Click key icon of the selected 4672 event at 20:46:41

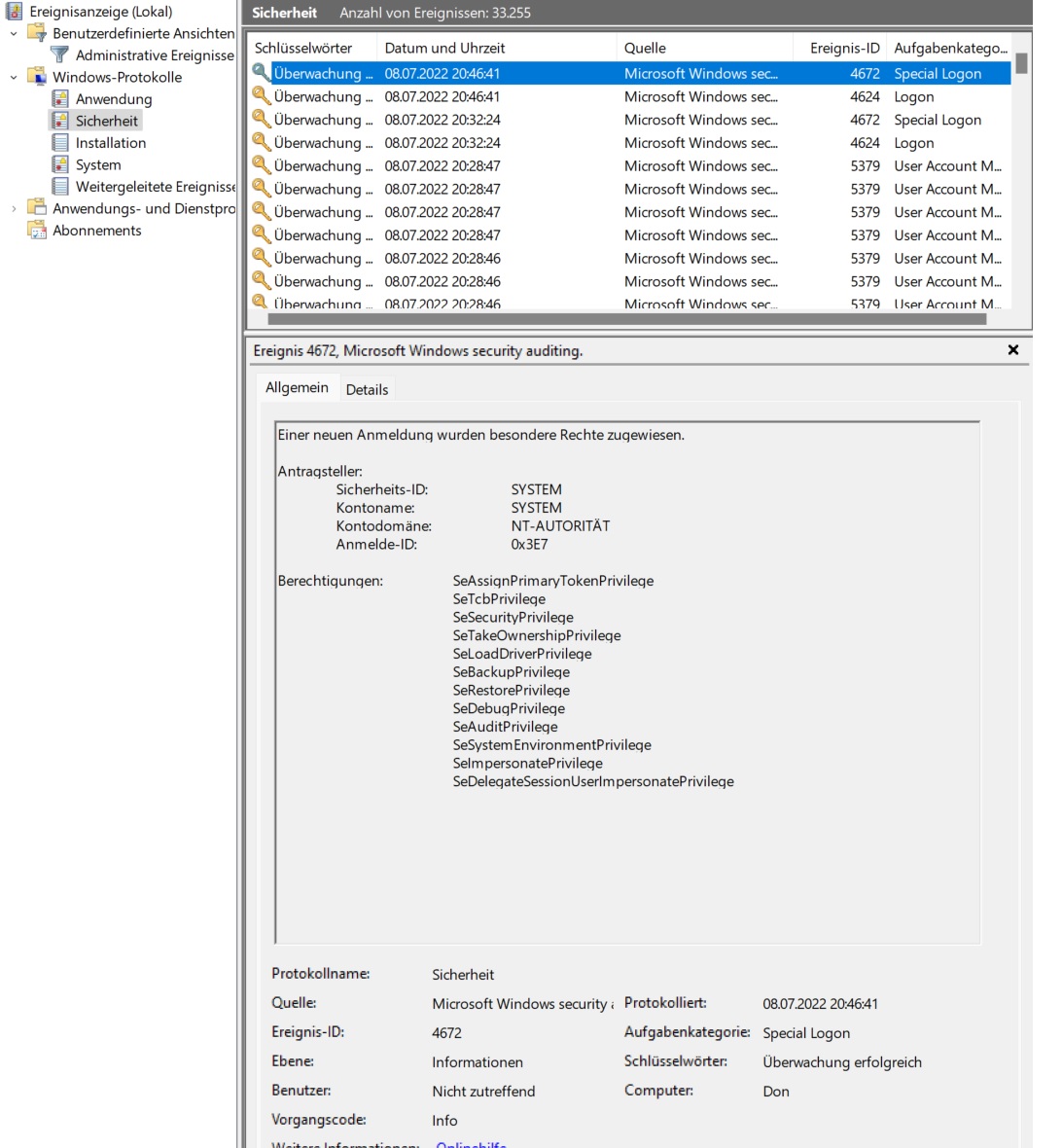pos(260,73)
